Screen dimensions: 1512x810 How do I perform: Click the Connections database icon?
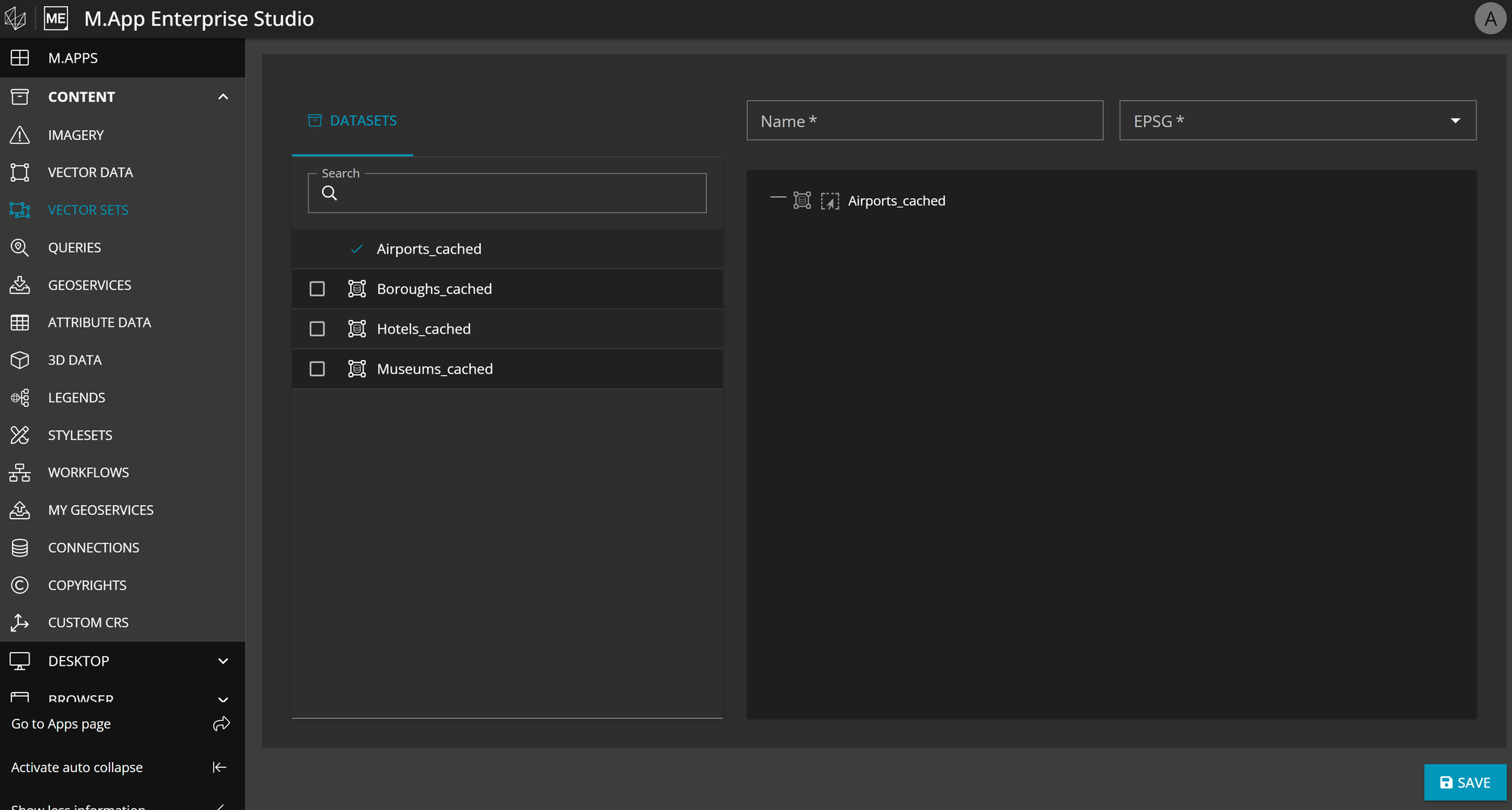[x=20, y=548]
